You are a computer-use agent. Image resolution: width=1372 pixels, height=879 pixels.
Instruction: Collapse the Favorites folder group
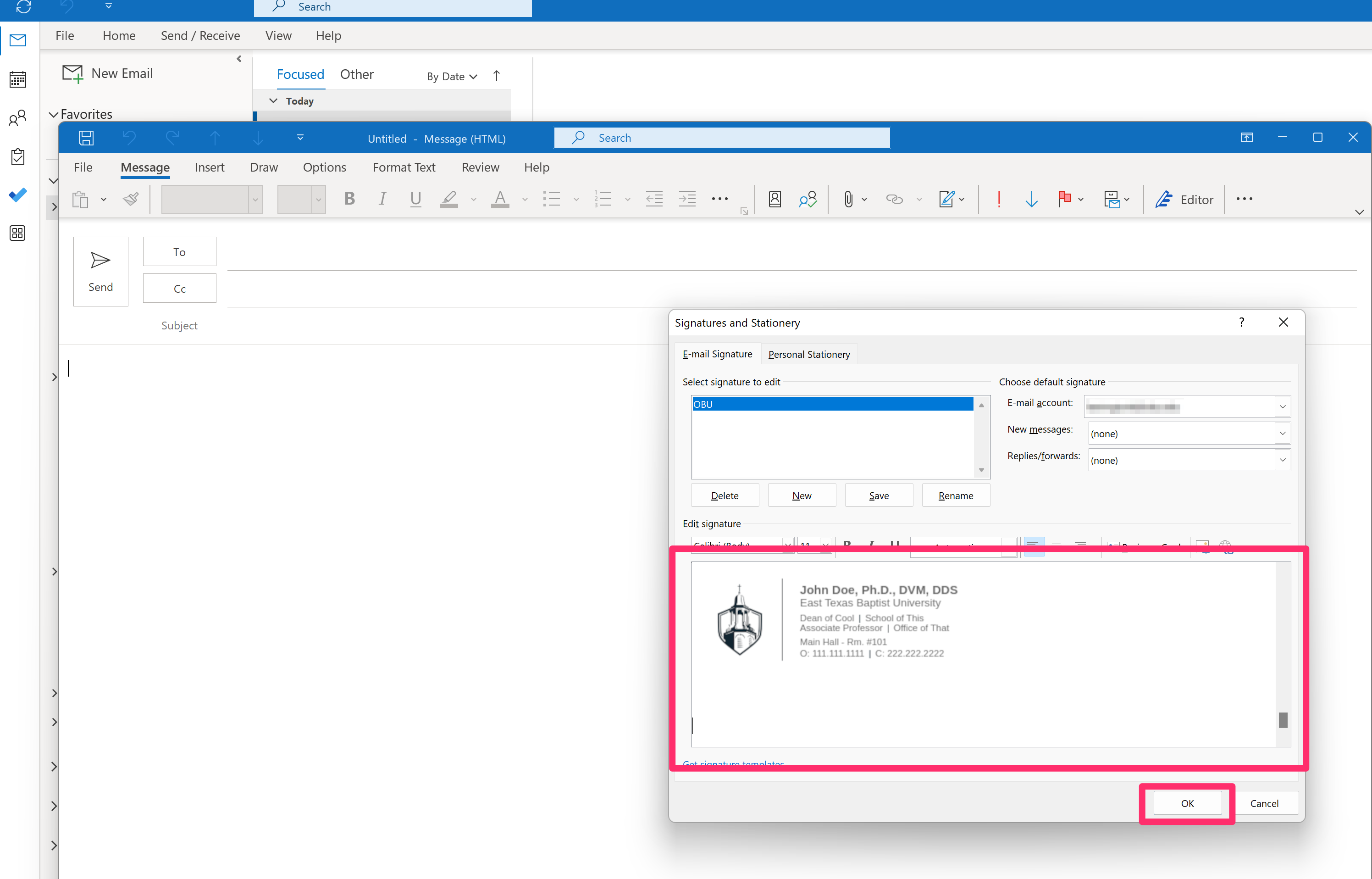[53, 115]
